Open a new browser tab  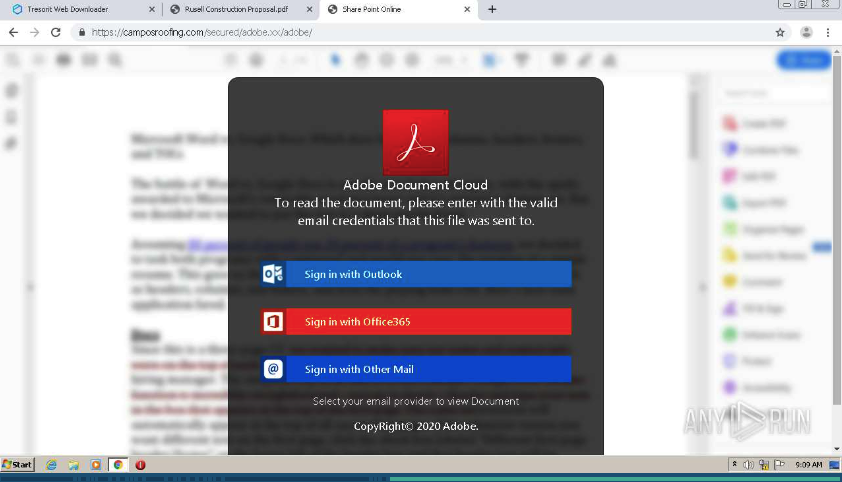[492, 9]
